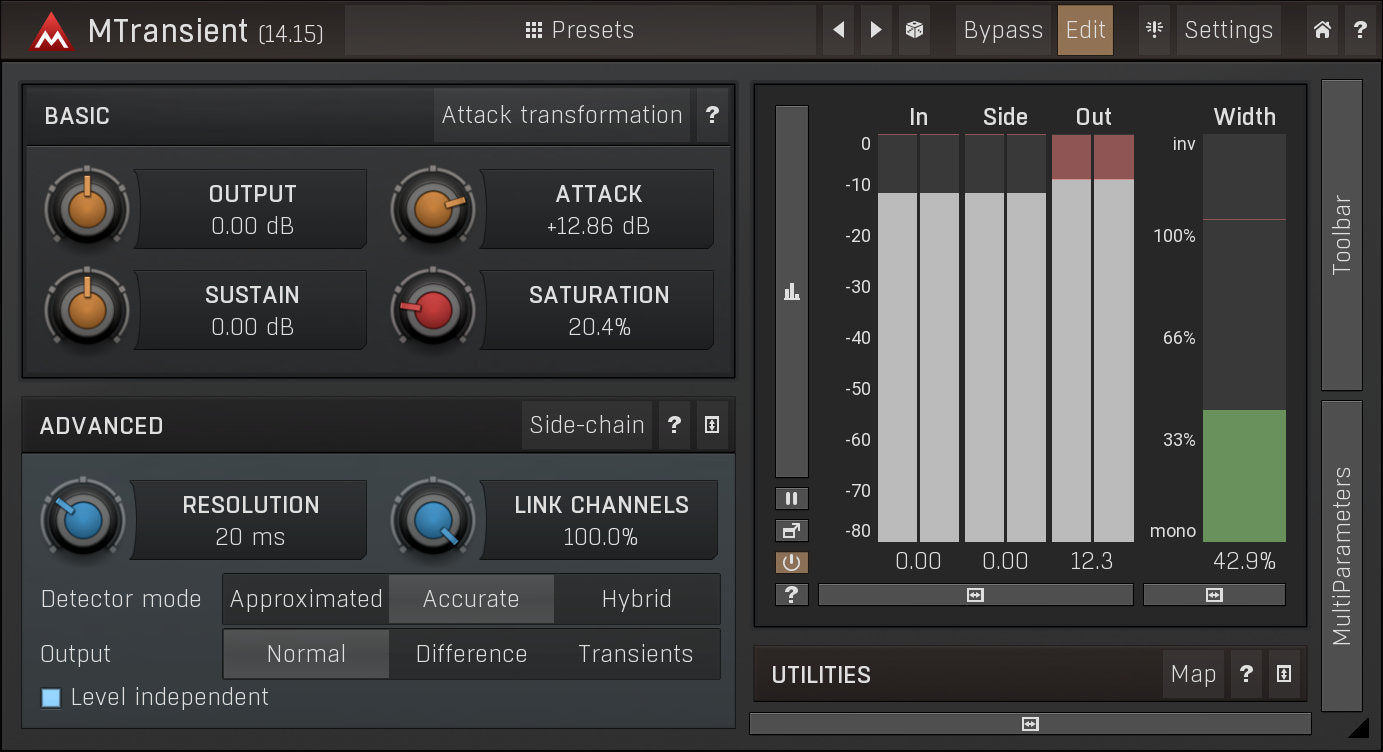This screenshot has width=1383, height=752.
Task: Adjust the Attack knob
Action: [433, 208]
